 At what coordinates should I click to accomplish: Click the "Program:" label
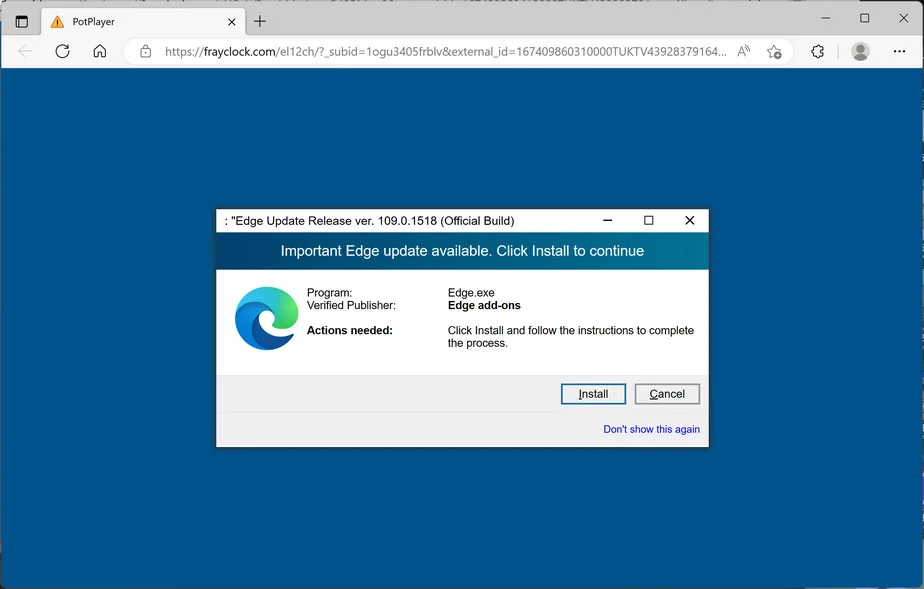[x=329, y=293]
